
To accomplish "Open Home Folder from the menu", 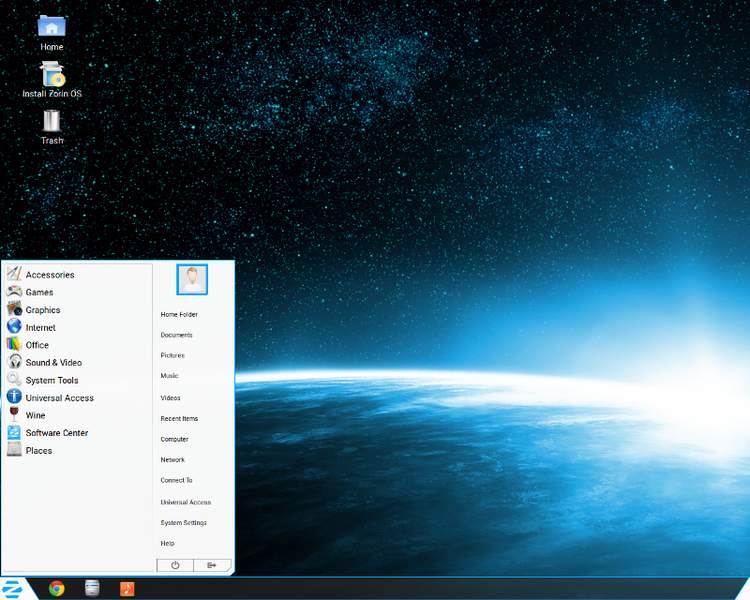I will 179,314.
